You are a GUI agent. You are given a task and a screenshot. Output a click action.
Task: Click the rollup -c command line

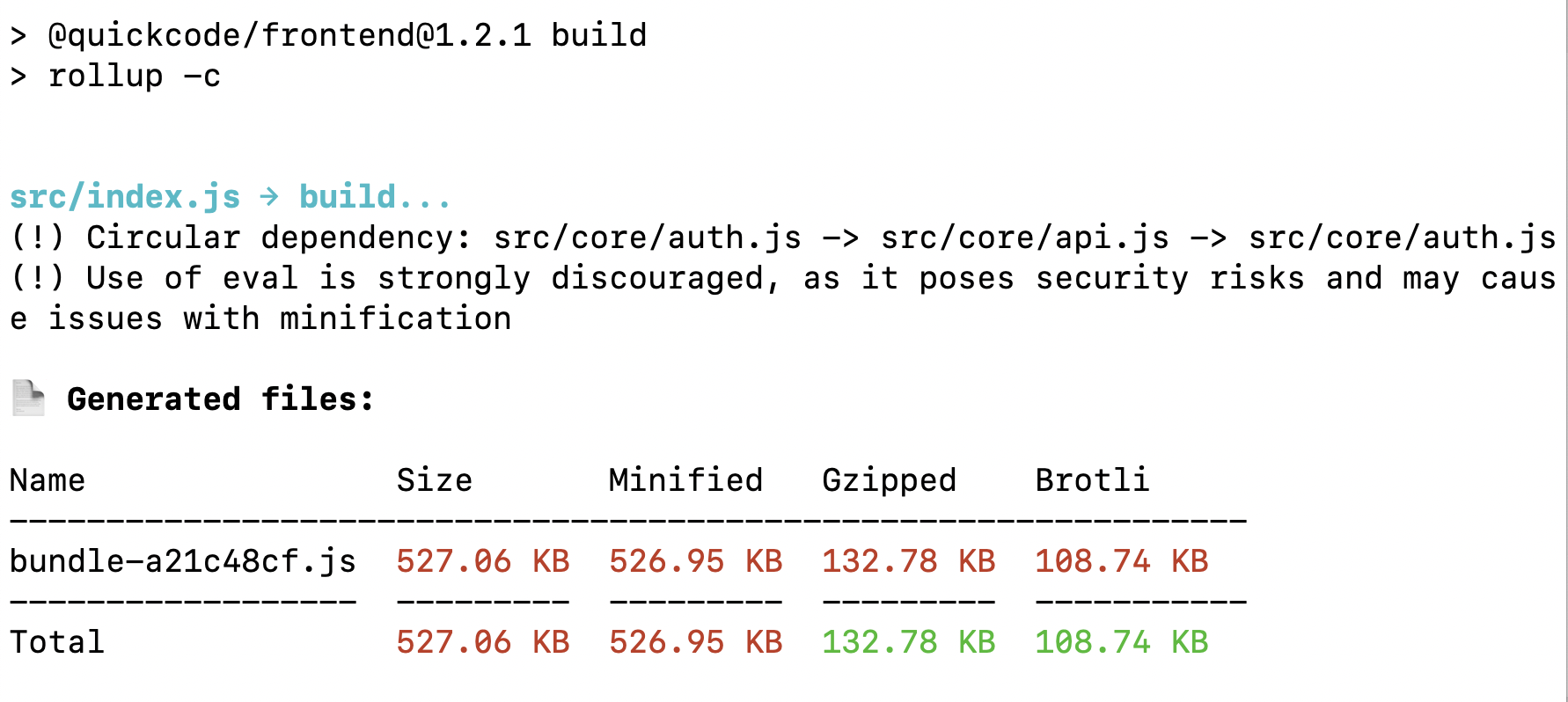pos(115,76)
